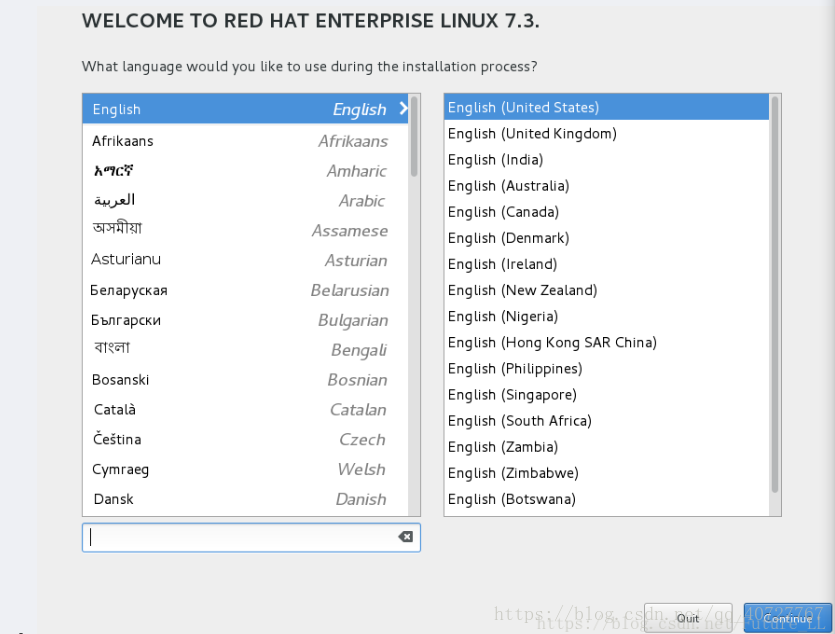Select Belarusian language row
835x634 pixels.
245,290
